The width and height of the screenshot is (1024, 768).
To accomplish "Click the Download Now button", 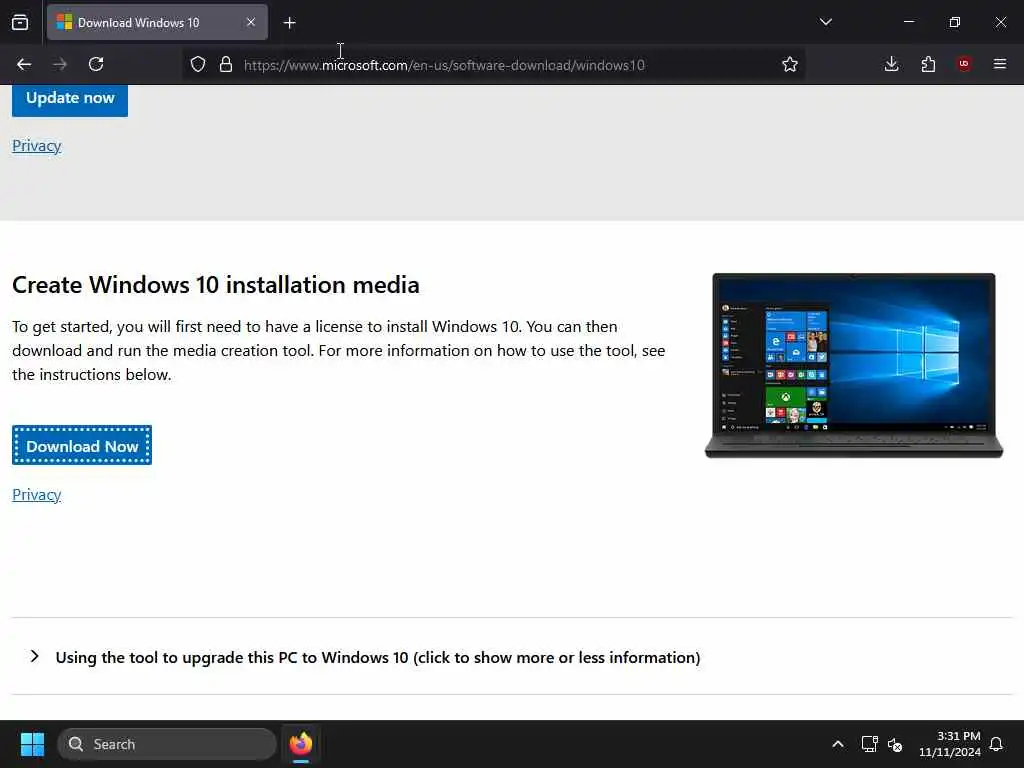I will tap(82, 445).
